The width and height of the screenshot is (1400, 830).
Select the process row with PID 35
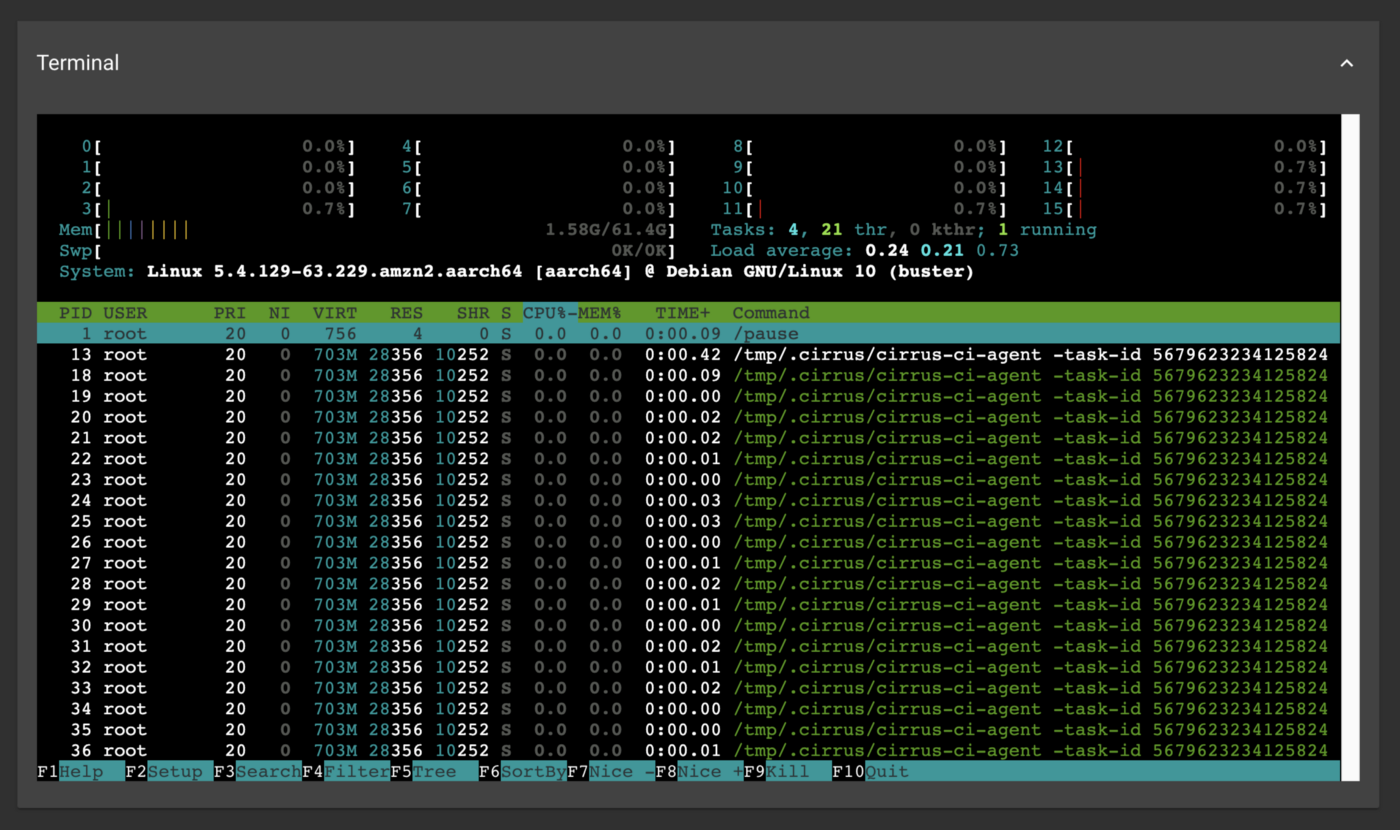pyautogui.click(x=688, y=730)
